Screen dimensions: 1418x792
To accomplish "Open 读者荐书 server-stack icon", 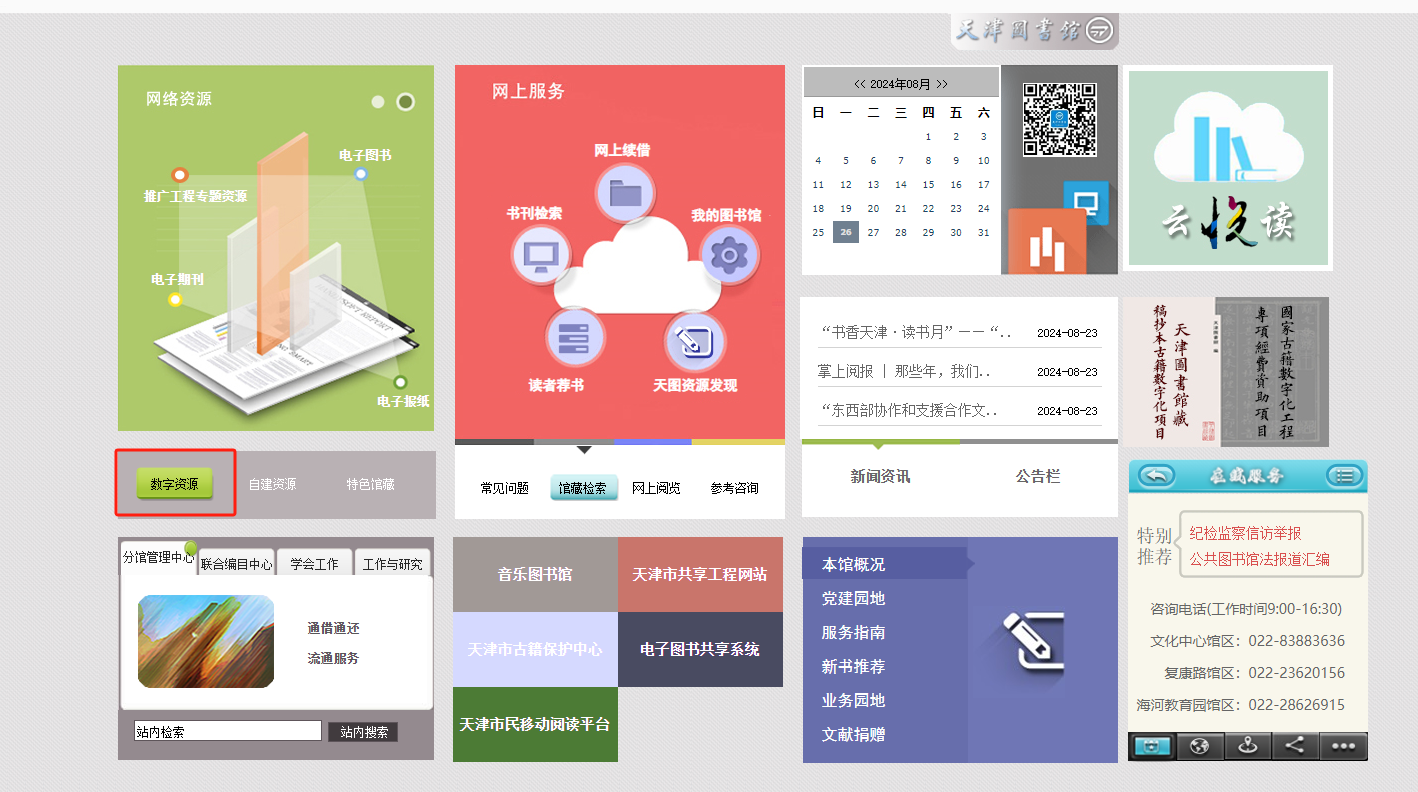I will tap(574, 338).
